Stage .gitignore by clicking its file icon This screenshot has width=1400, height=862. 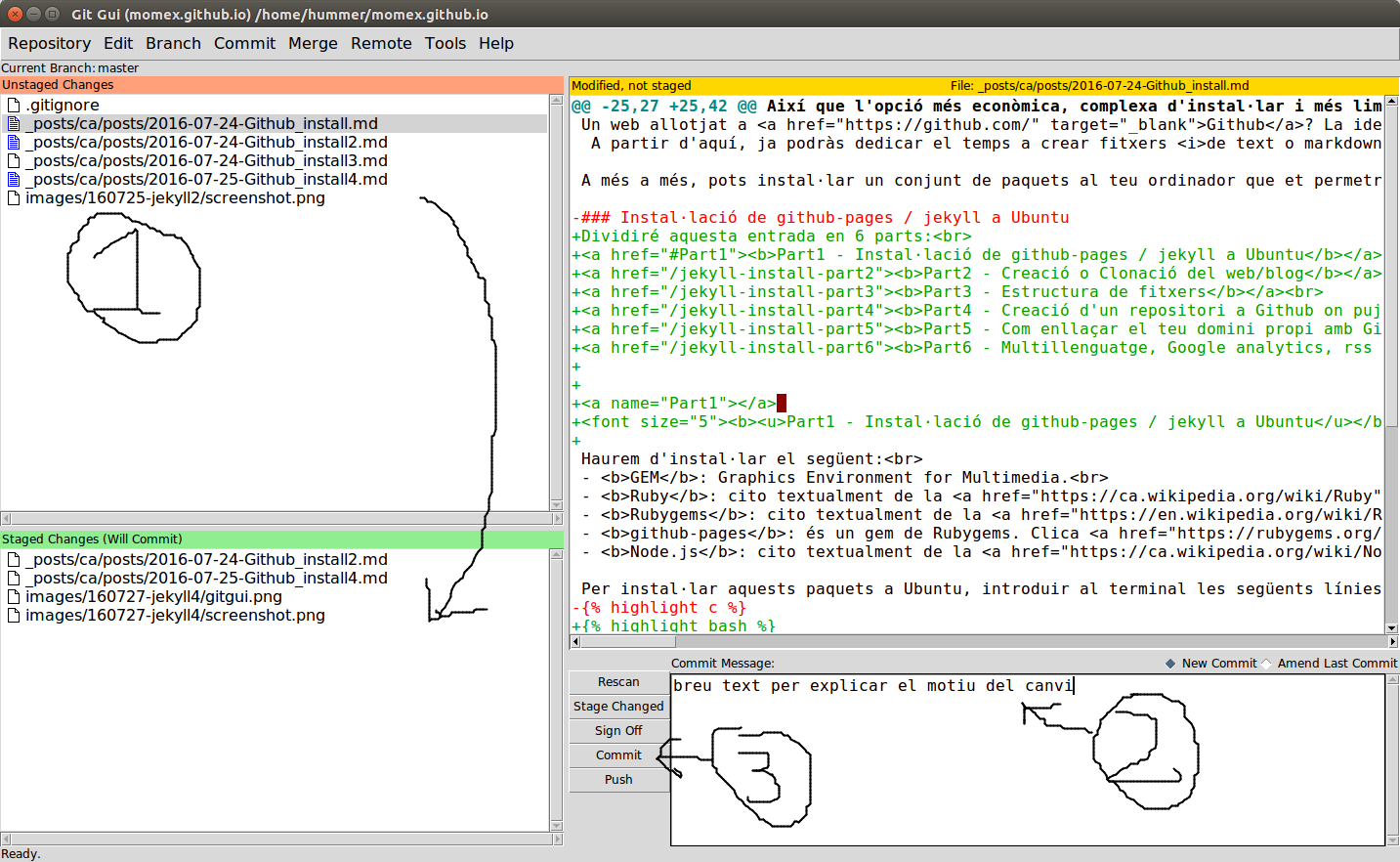[13, 105]
